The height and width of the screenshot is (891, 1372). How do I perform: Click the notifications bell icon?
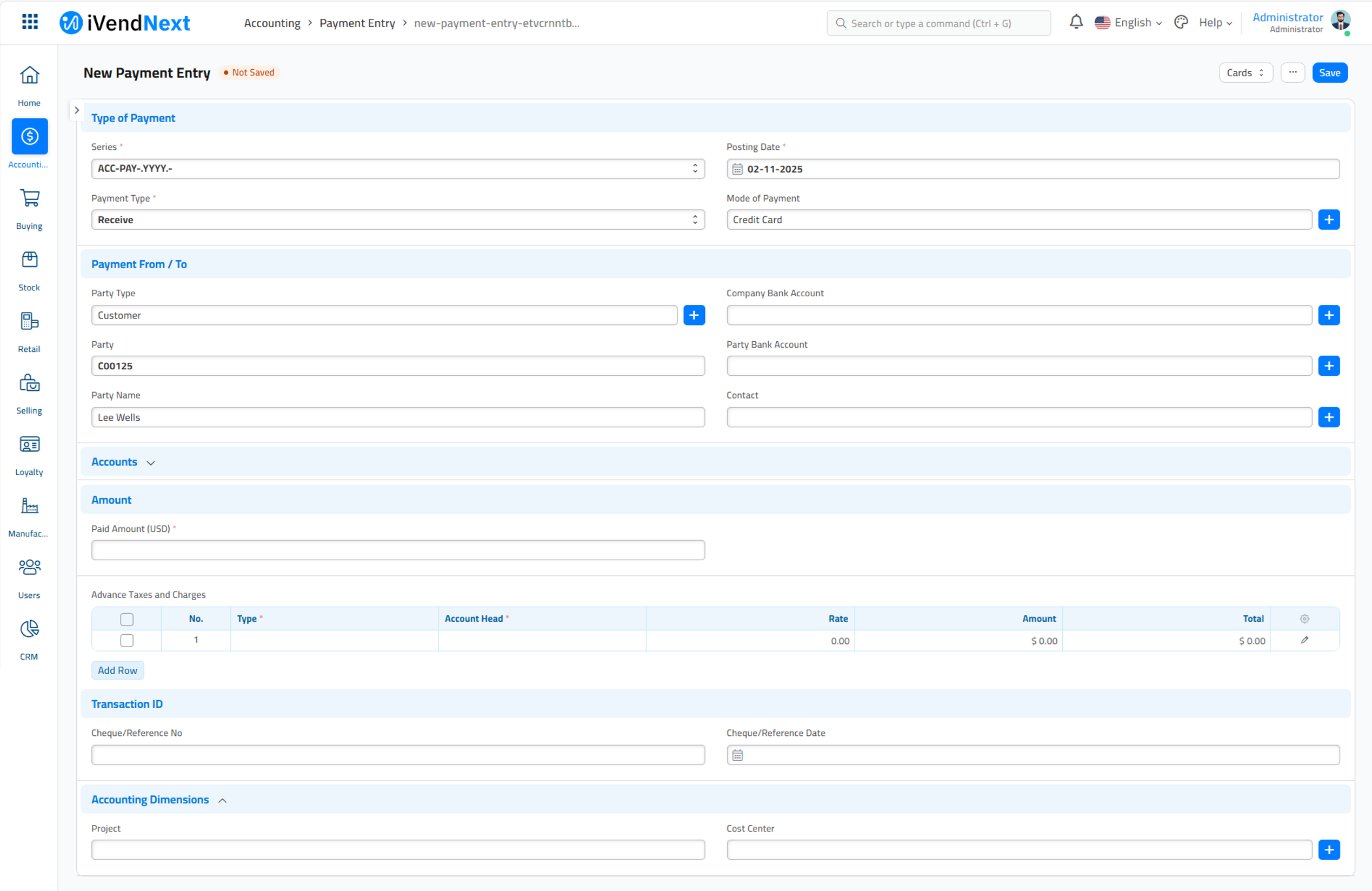pyautogui.click(x=1076, y=23)
